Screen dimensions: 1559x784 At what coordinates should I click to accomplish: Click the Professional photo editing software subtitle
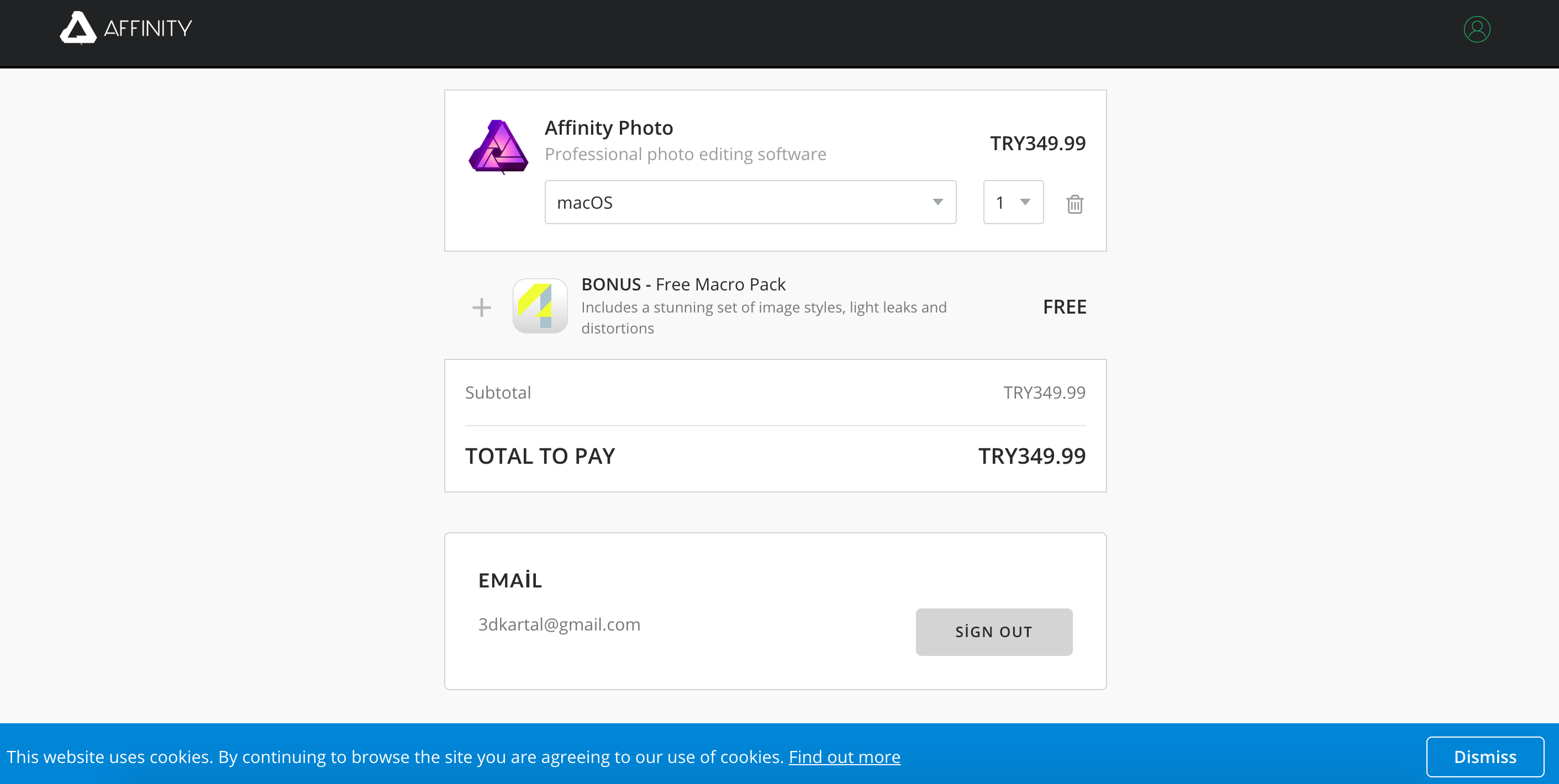coord(685,154)
